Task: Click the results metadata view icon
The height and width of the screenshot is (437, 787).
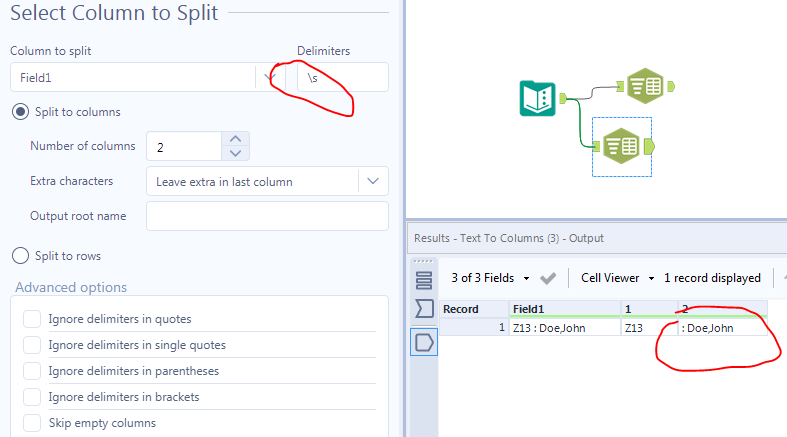Action: tap(424, 281)
